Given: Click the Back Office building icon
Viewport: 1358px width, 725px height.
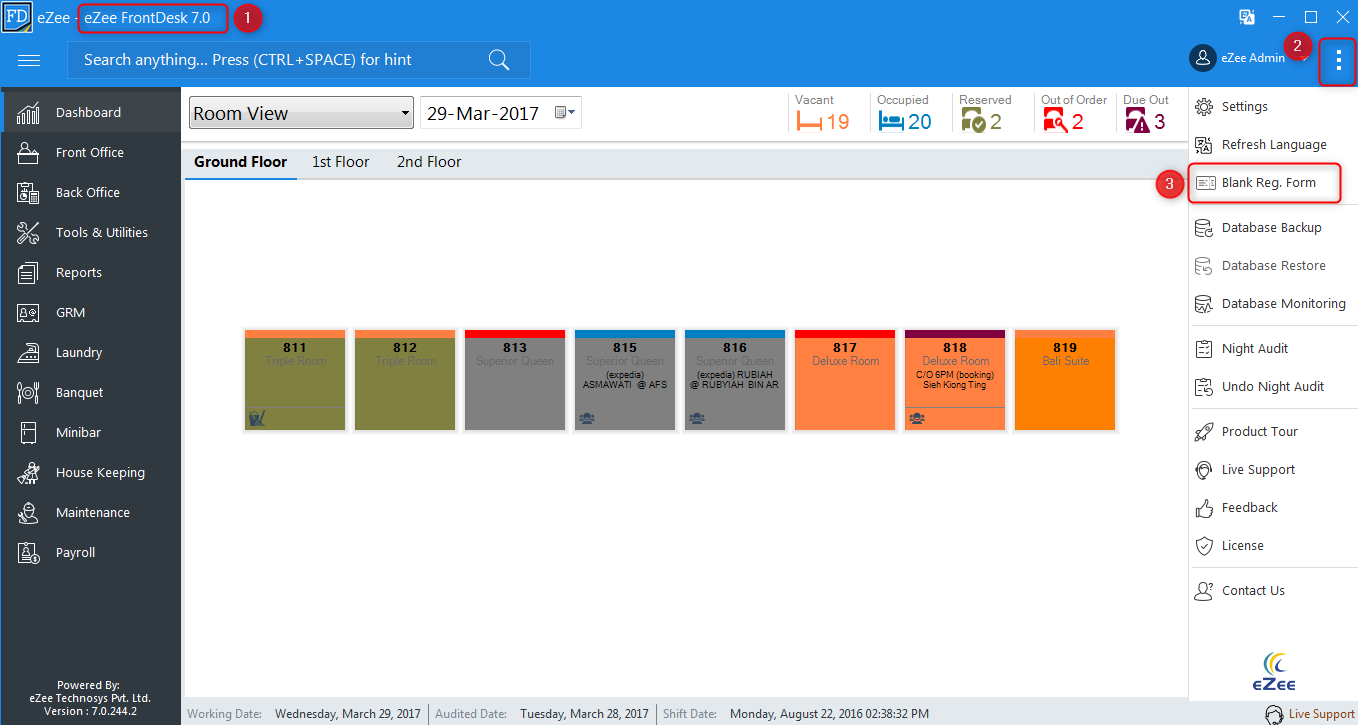Looking at the screenshot, I should [x=28, y=192].
